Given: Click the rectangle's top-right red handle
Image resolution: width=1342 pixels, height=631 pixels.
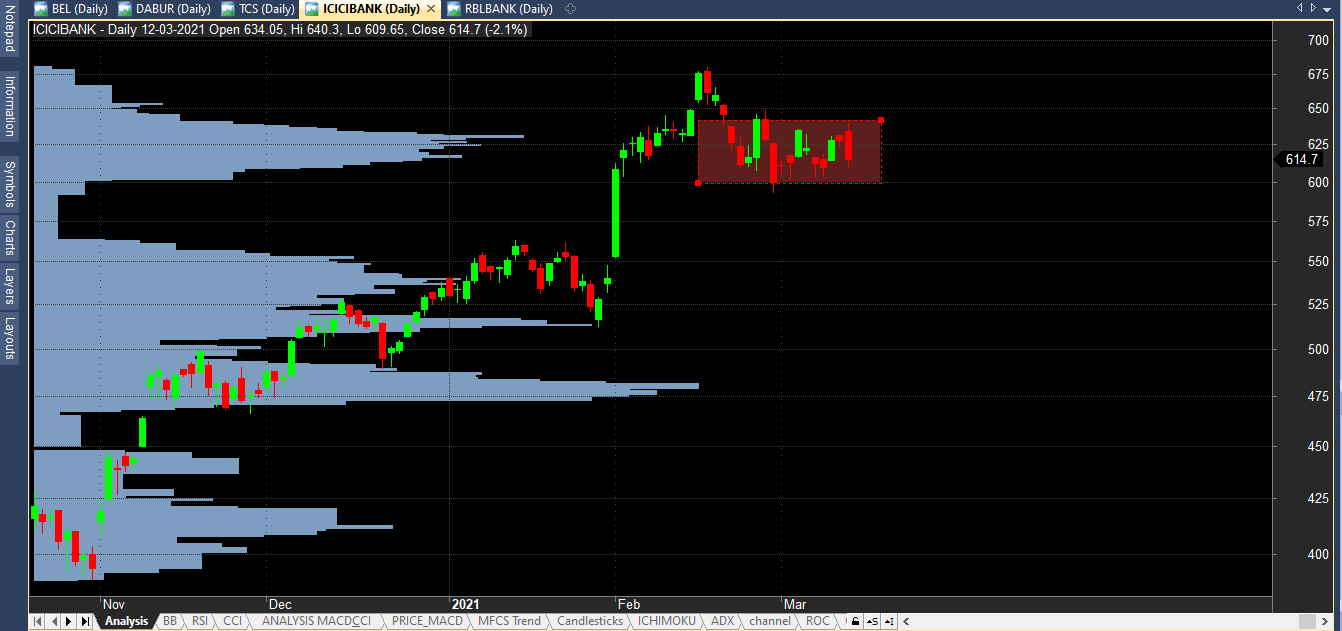Looking at the screenshot, I should click(x=881, y=120).
